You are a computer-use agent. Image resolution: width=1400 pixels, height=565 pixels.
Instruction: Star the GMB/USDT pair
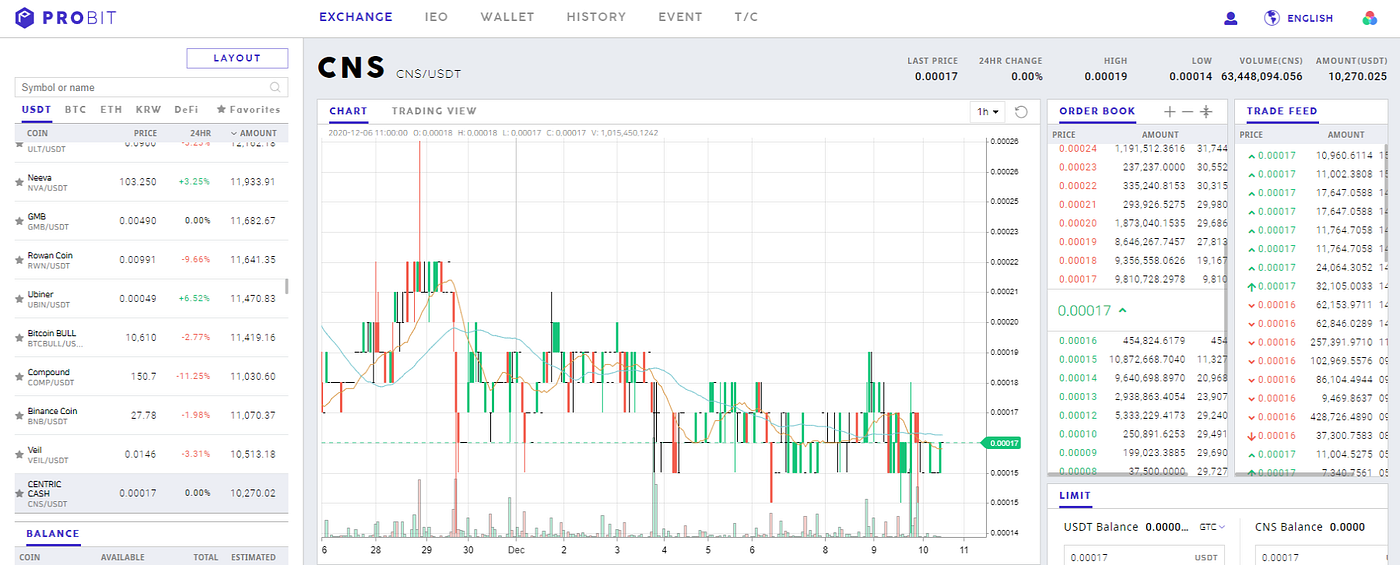19,221
